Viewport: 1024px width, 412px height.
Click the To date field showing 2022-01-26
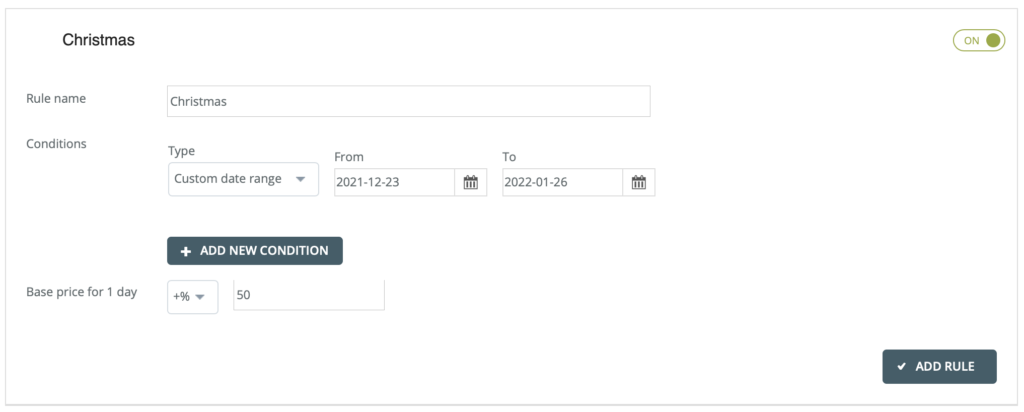coord(562,182)
